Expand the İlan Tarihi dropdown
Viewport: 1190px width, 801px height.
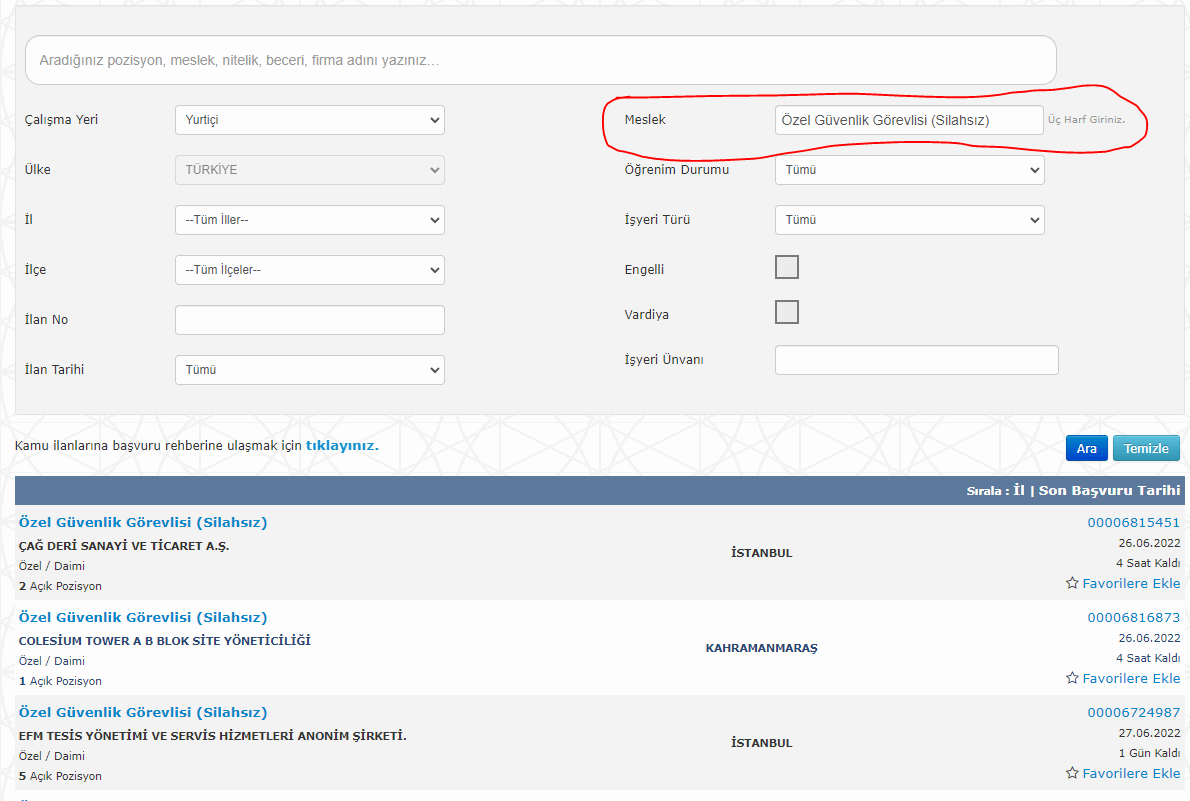[309, 370]
